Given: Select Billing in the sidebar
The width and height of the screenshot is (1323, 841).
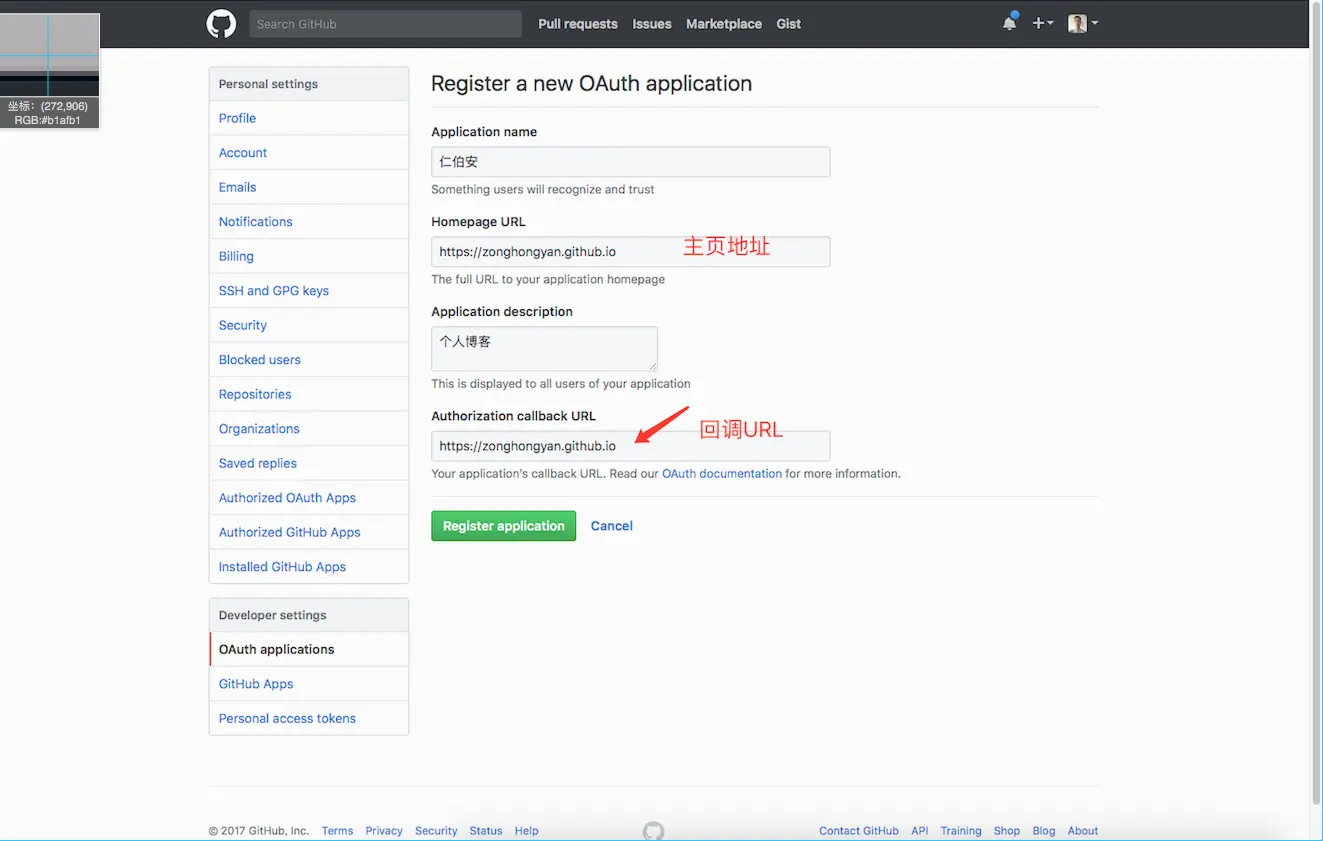Looking at the screenshot, I should [x=308, y=256].
